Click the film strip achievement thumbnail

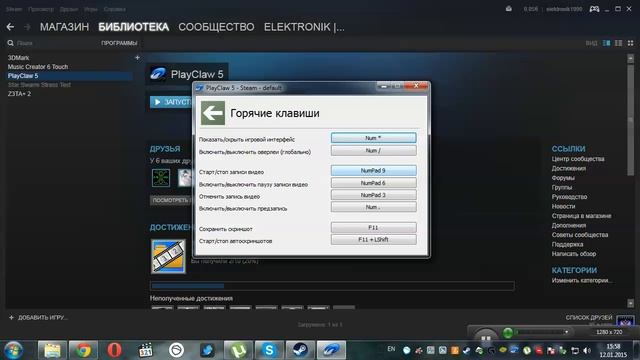(168, 256)
